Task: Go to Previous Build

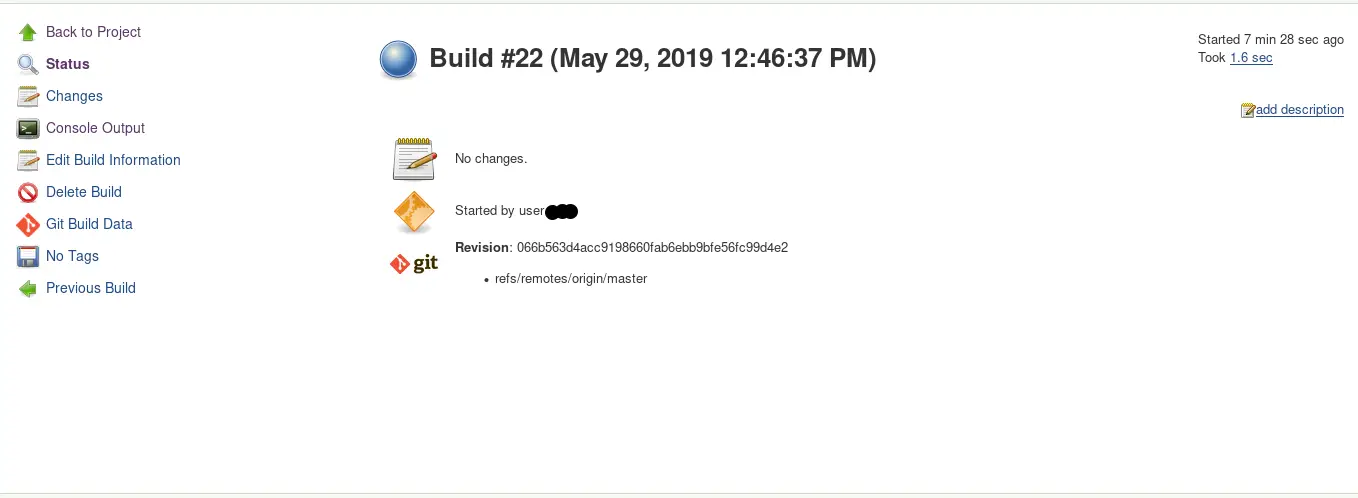Action: (91, 288)
